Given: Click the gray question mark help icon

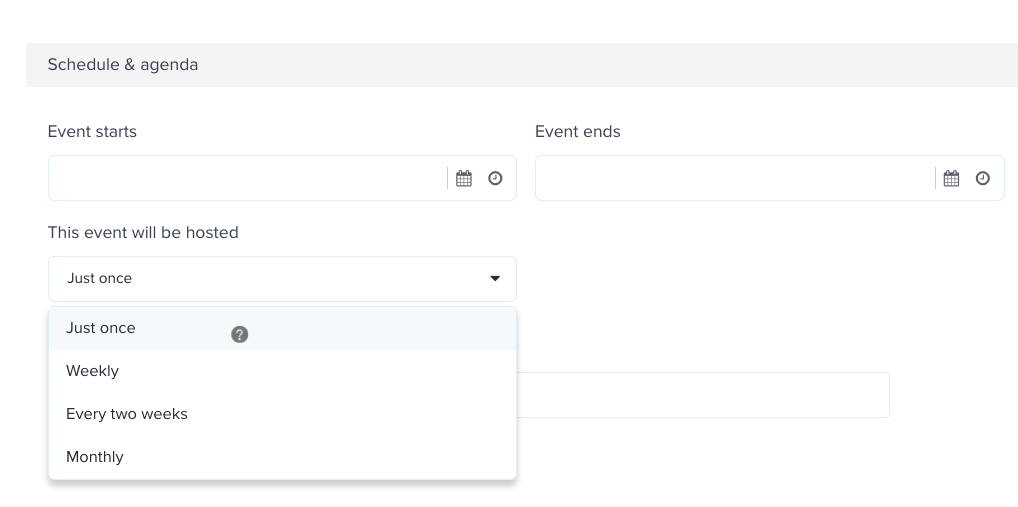Looking at the screenshot, I should (240, 334).
